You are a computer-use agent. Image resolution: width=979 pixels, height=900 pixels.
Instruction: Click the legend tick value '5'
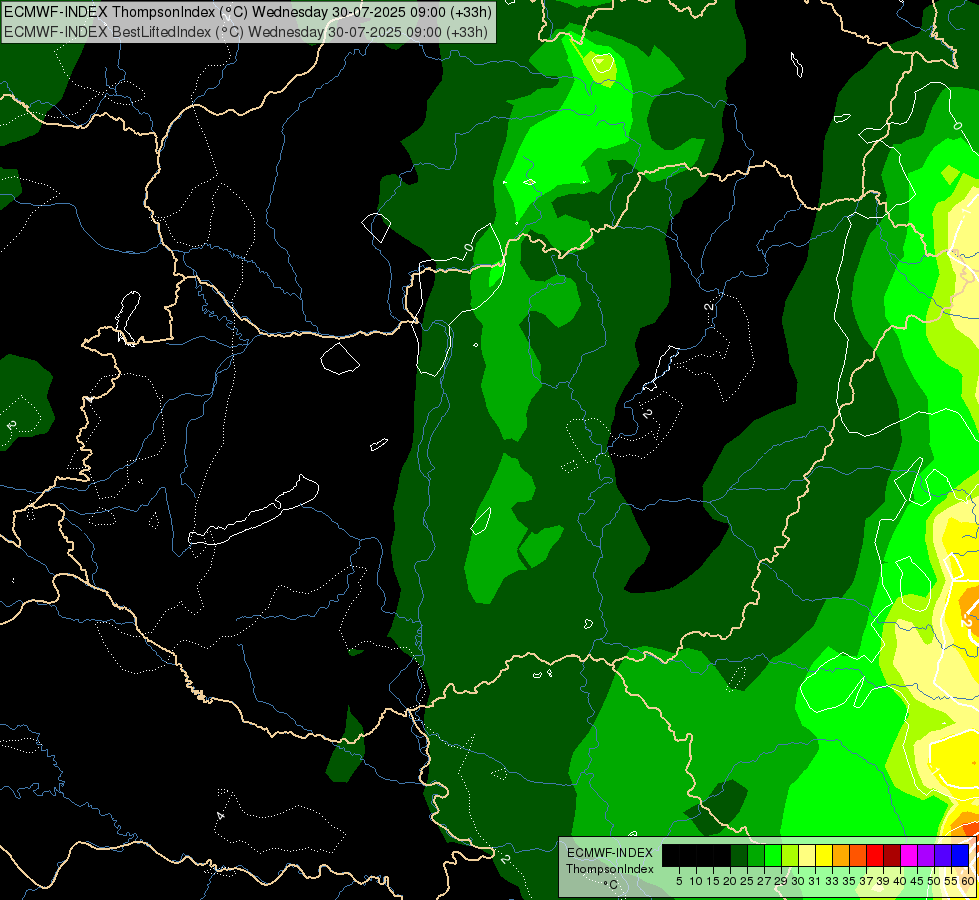coord(679,881)
